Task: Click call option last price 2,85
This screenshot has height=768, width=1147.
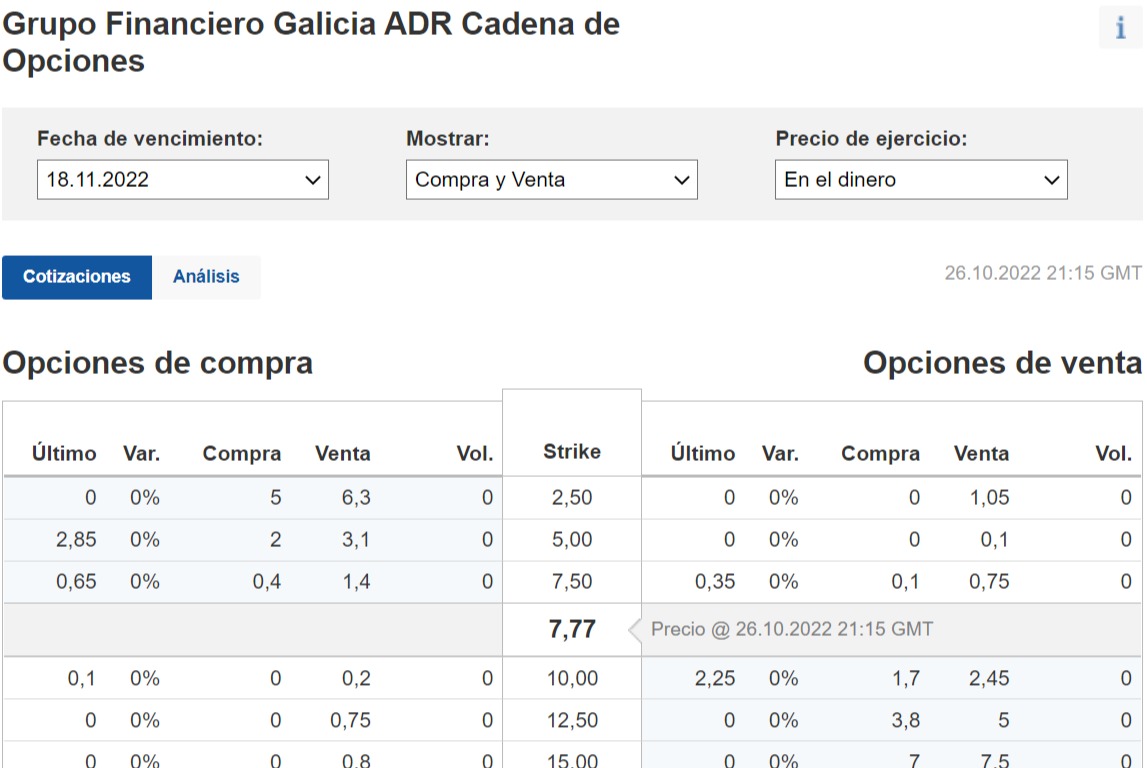Action: [76, 540]
